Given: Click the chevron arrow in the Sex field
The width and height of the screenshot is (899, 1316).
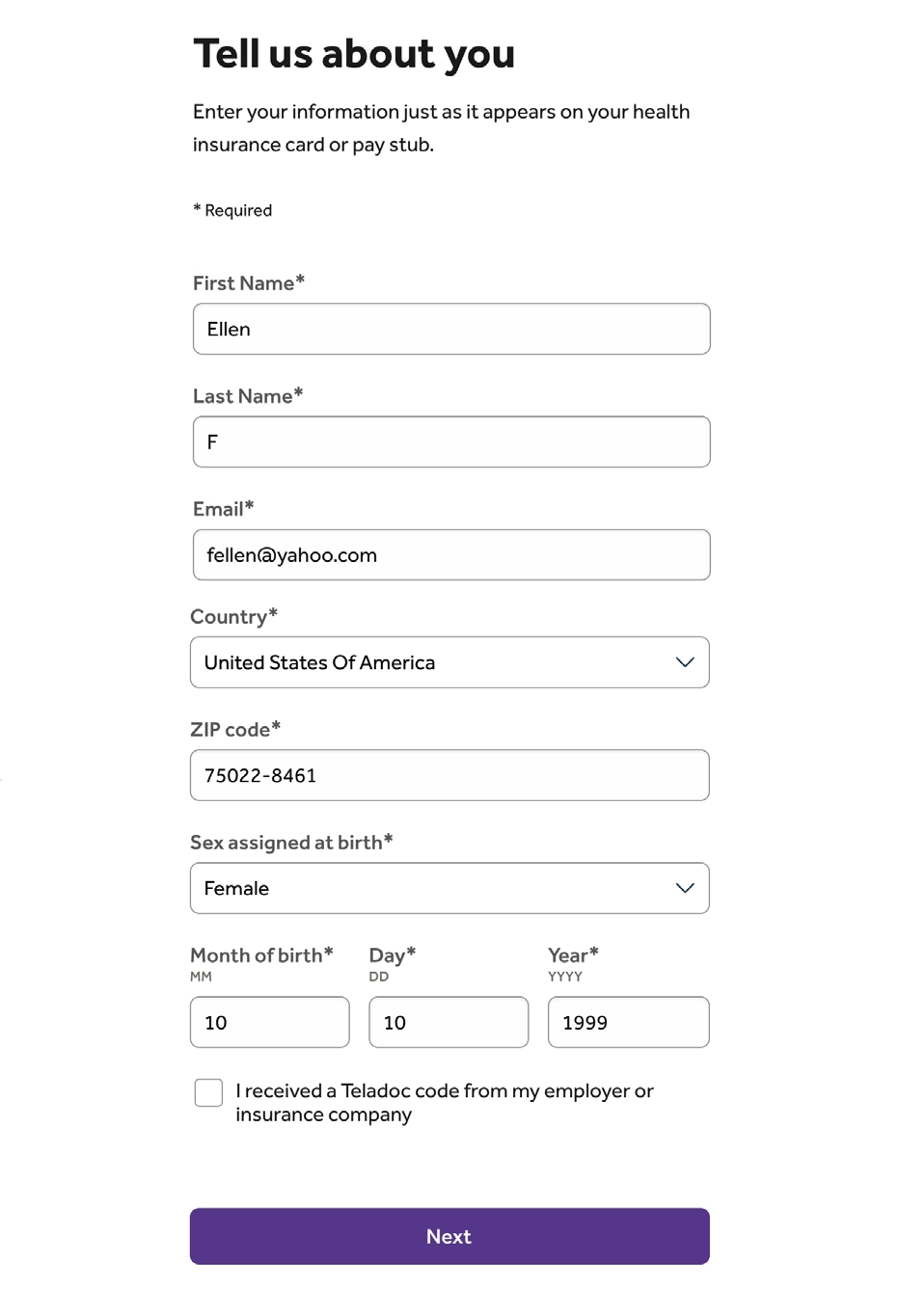Looking at the screenshot, I should click(x=685, y=888).
